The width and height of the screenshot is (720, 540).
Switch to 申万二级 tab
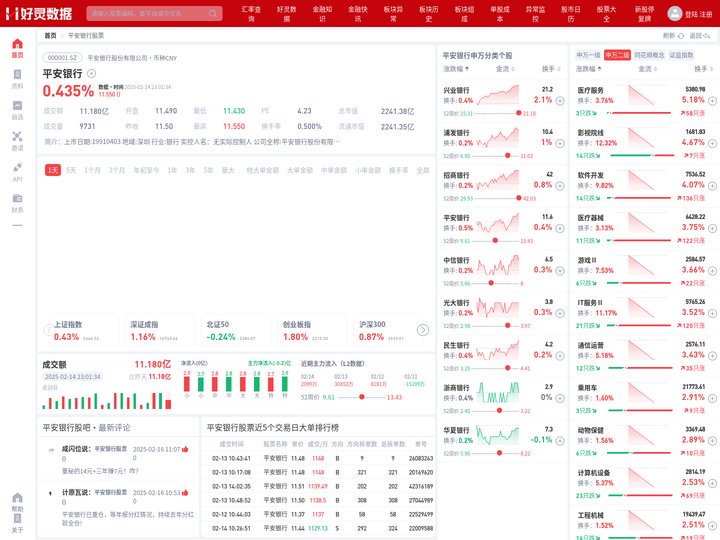pos(617,55)
